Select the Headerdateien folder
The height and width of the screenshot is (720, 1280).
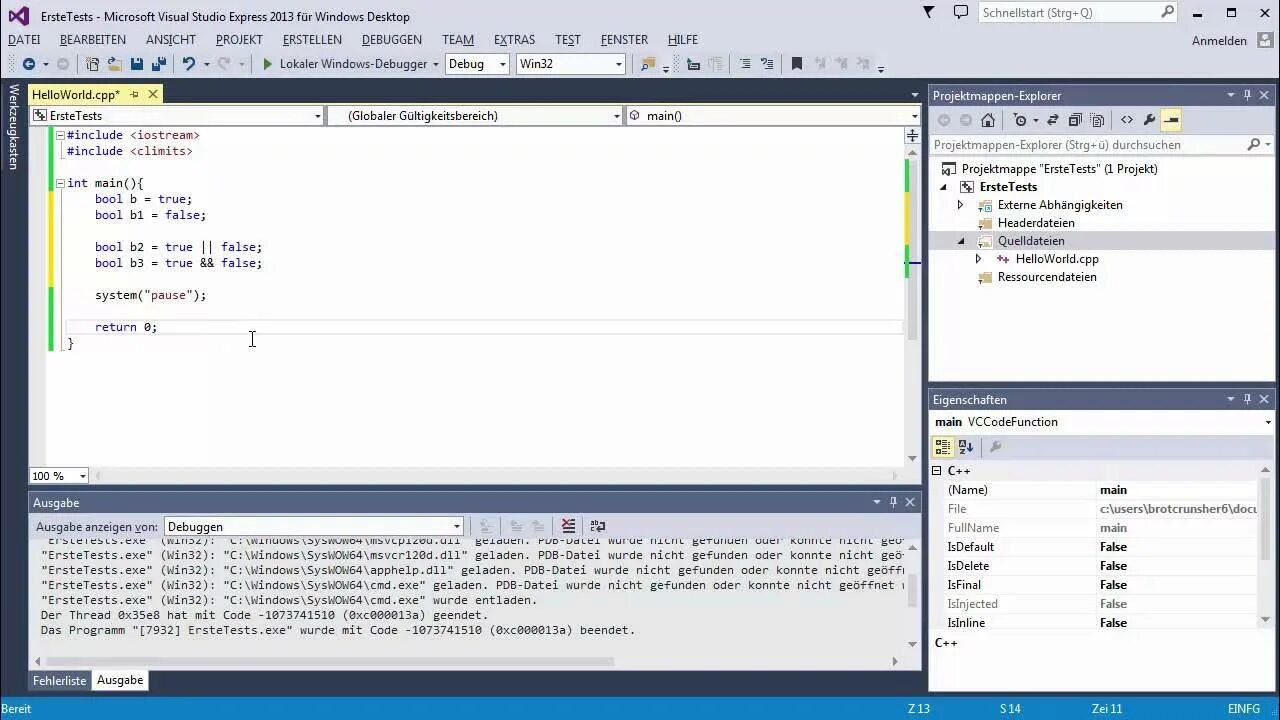point(1036,223)
